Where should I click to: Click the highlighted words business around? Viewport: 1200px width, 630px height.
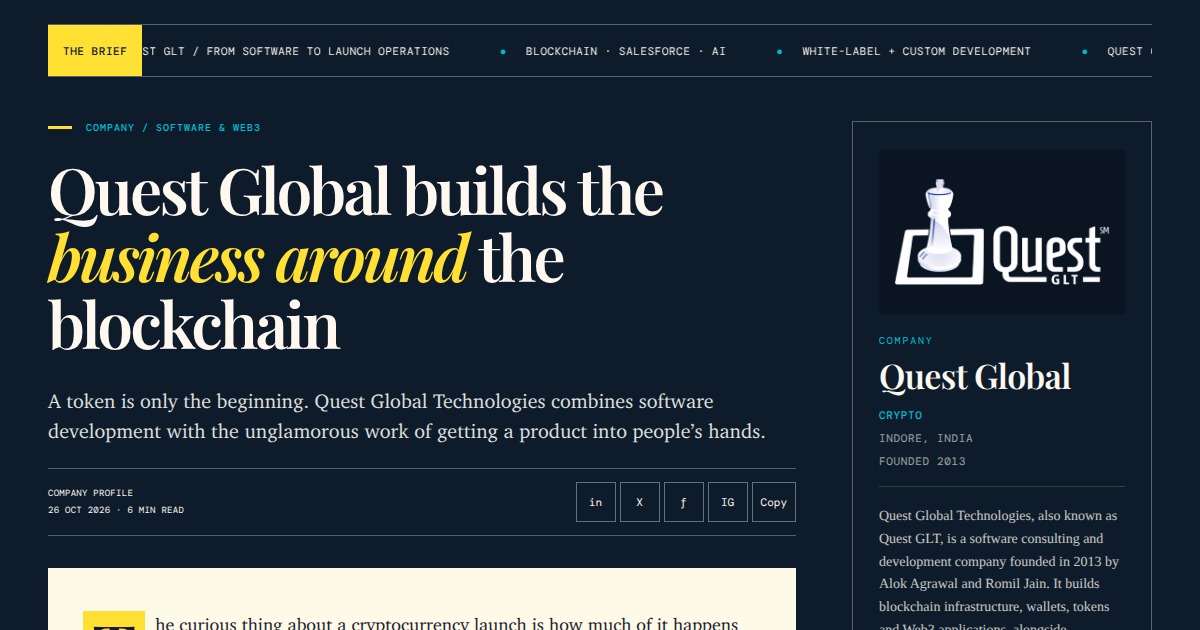coord(258,259)
